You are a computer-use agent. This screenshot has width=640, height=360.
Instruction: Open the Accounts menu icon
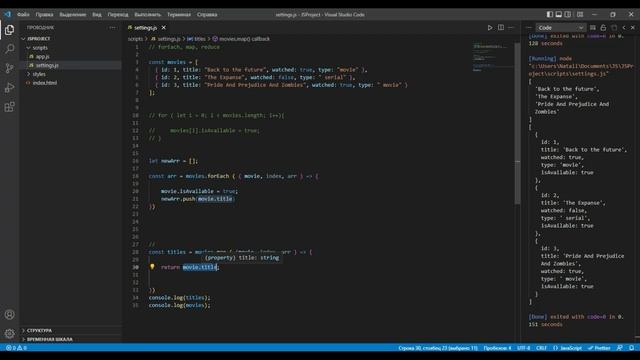[x=9, y=315]
